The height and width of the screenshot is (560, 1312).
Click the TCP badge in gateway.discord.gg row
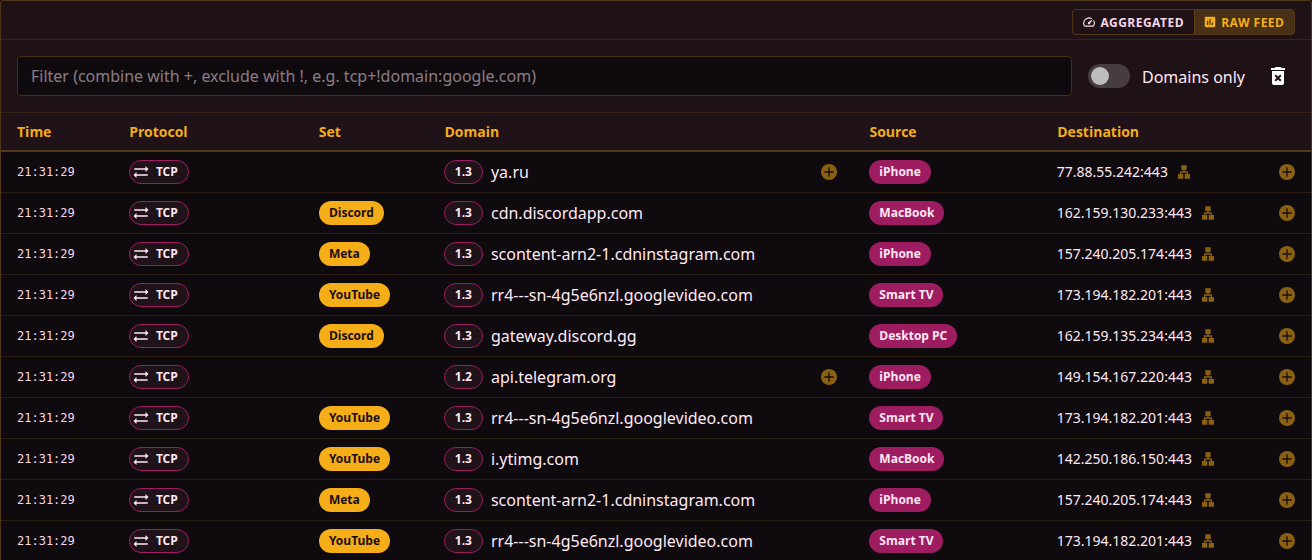tap(159, 336)
